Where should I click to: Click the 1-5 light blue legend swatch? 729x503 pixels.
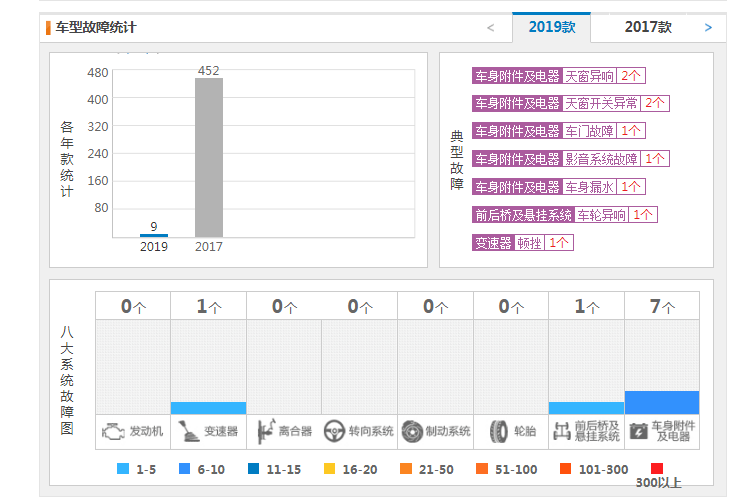tap(123, 469)
